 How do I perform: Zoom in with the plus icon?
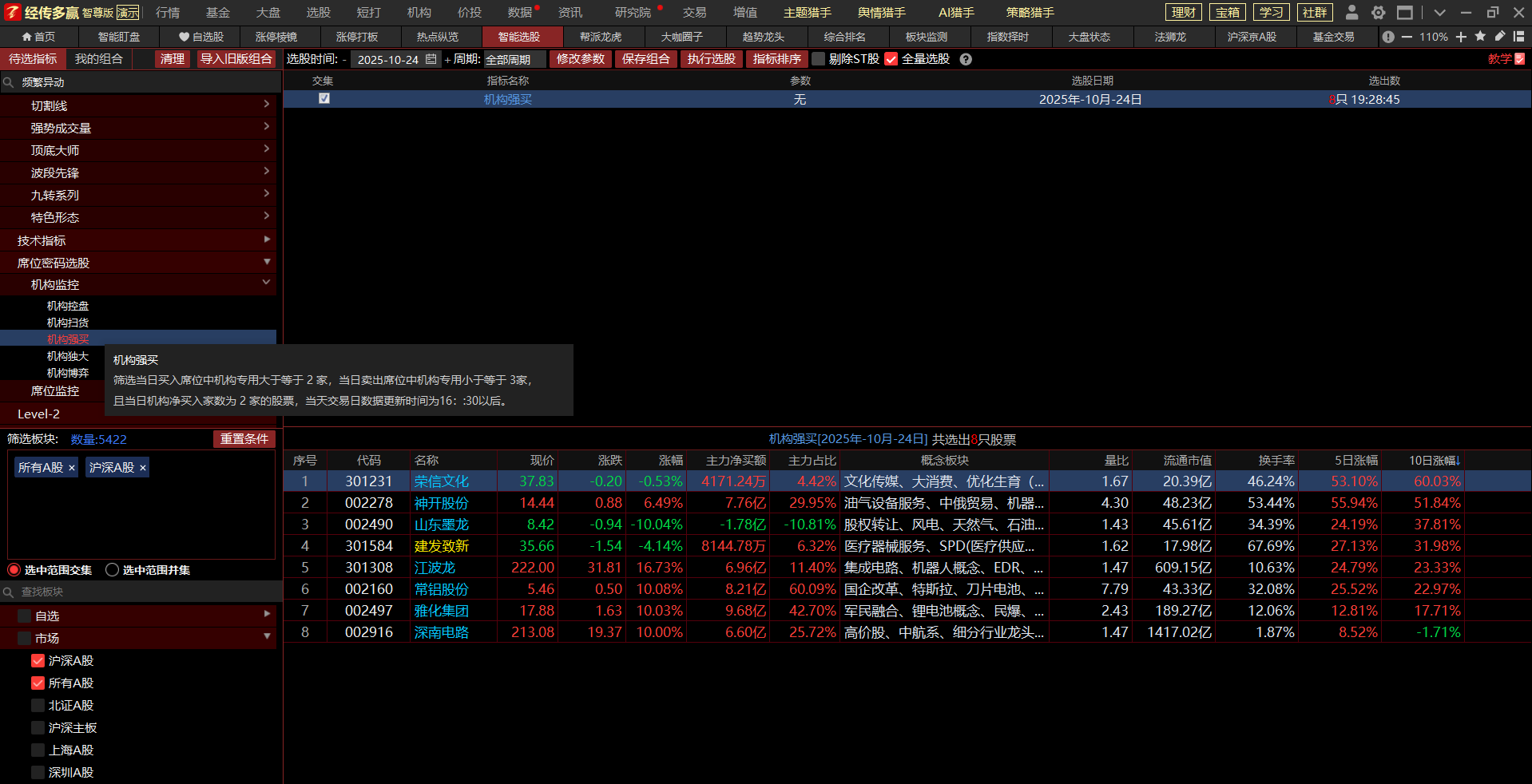tap(1461, 37)
